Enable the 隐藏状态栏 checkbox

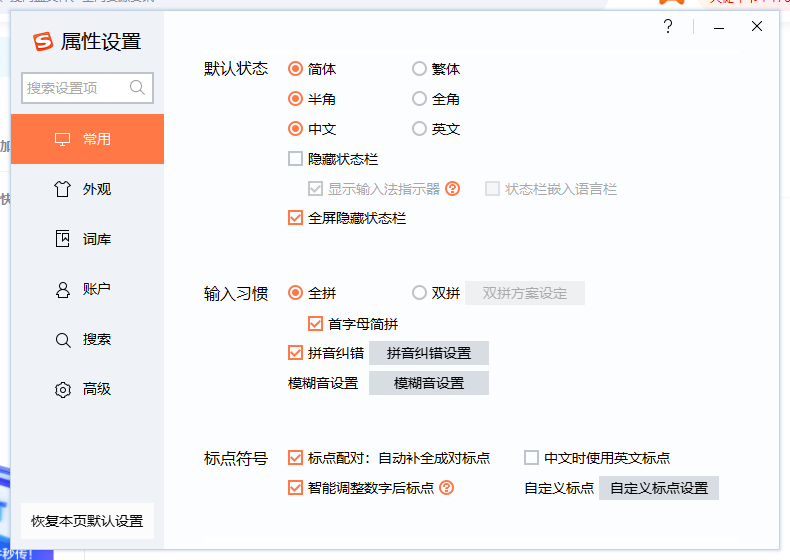pos(295,159)
